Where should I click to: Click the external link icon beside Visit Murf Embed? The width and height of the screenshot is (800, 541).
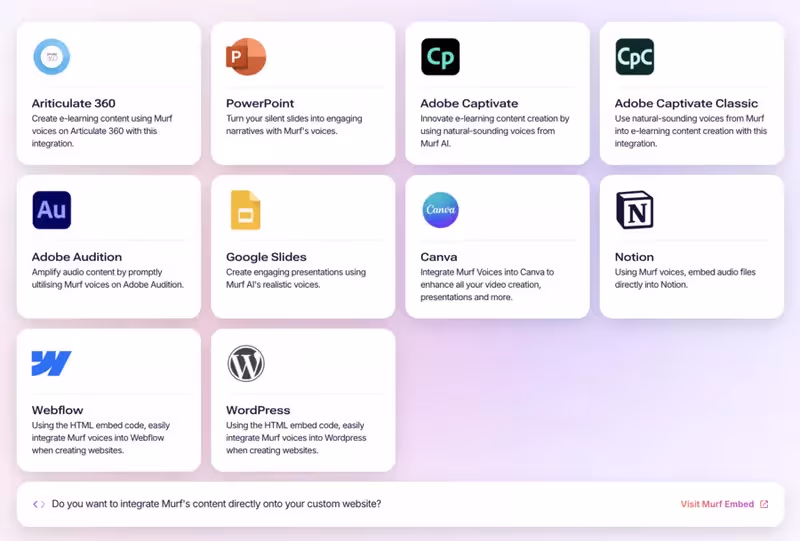764,504
